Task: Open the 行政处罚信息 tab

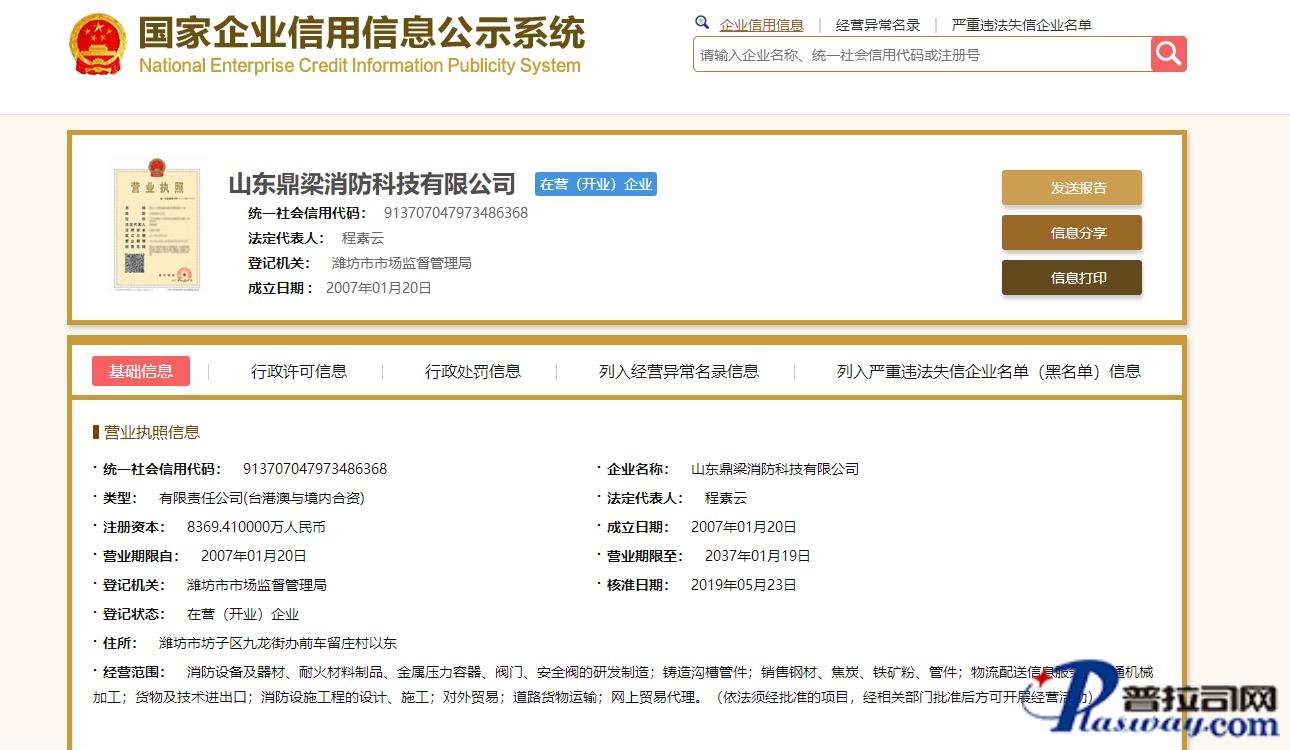Action: [x=473, y=371]
